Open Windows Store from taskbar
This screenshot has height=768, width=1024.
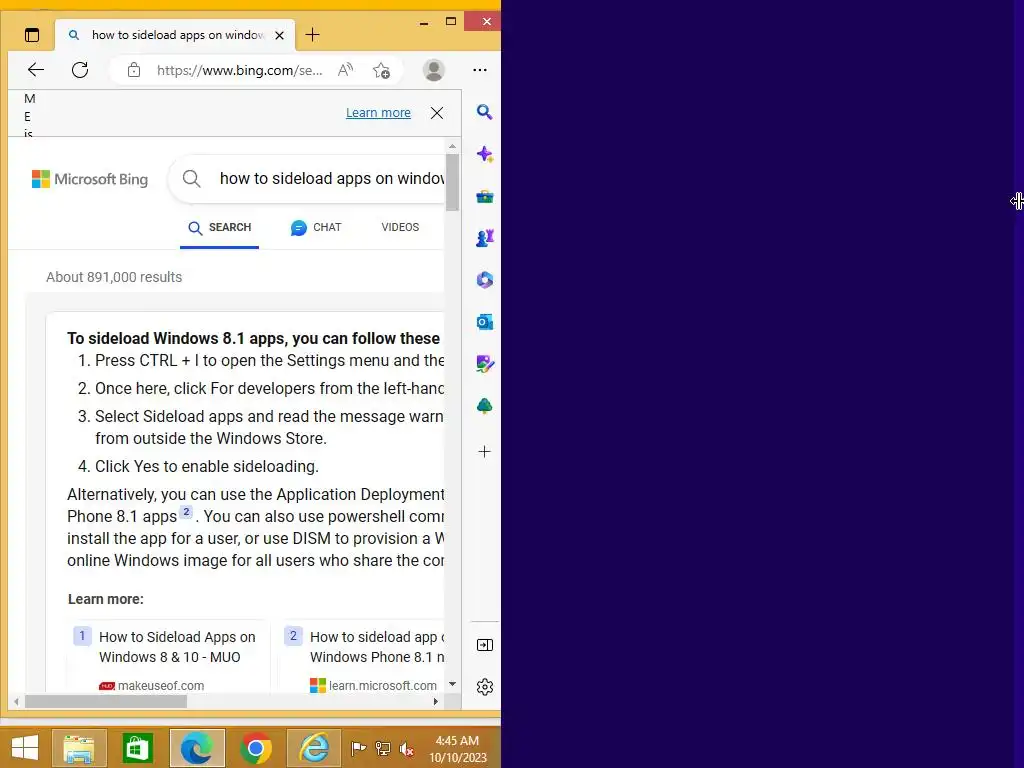click(137, 748)
